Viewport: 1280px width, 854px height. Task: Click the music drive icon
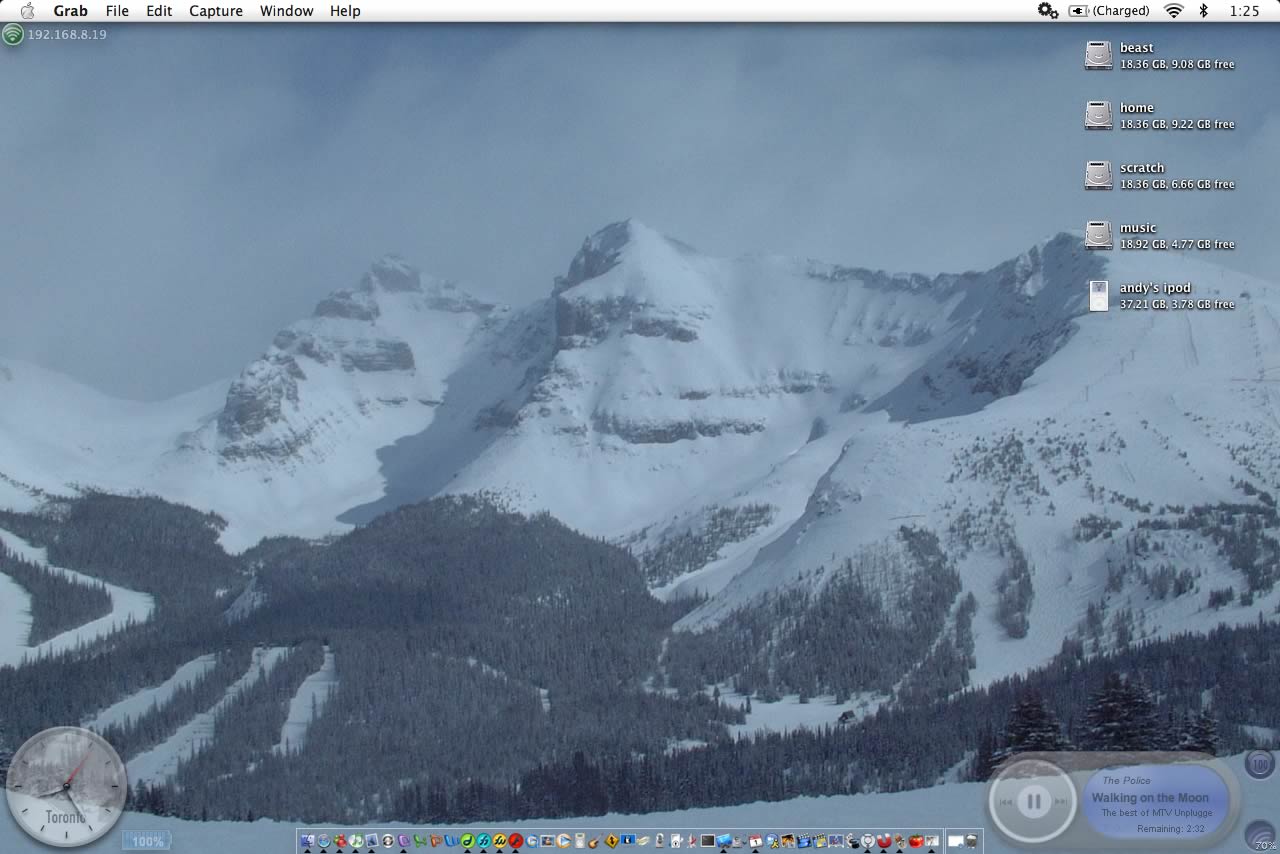point(1098,235)
